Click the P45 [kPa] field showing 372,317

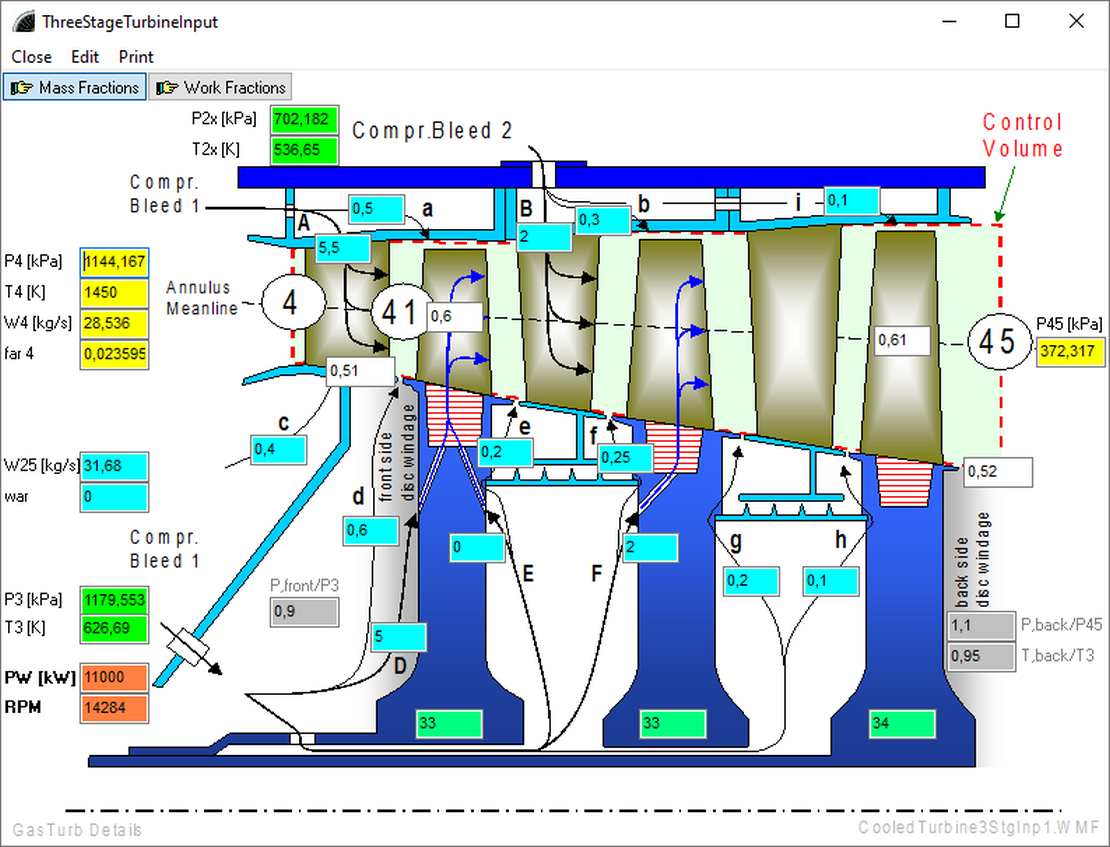click(x=1070, y=352)
